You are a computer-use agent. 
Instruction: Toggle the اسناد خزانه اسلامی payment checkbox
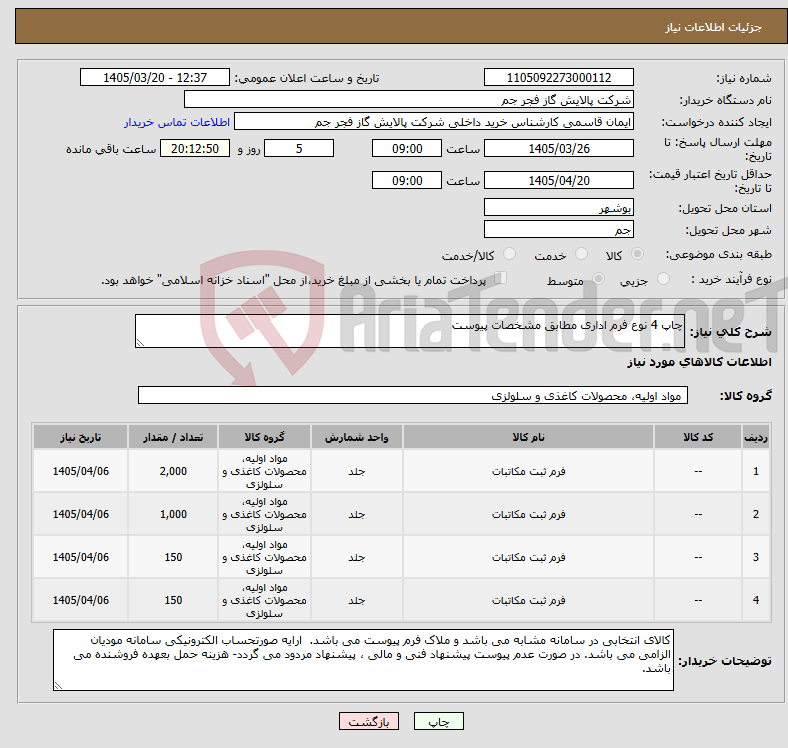501,277
